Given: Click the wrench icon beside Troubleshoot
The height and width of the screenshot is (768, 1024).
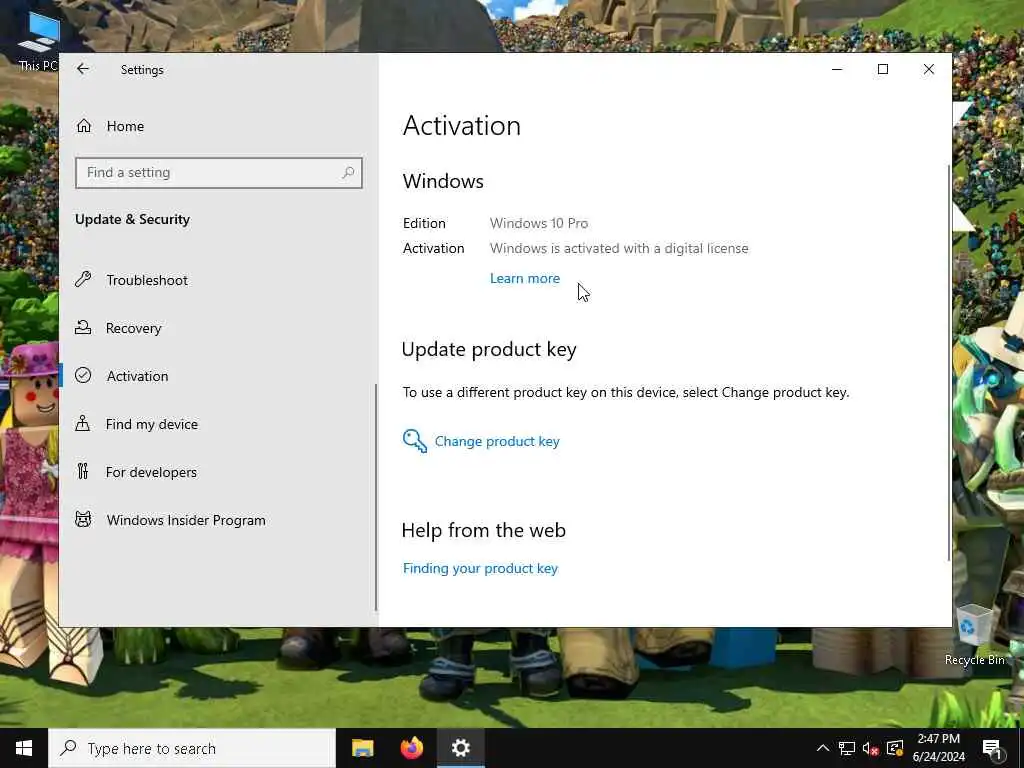Looking at the screenshot, I should click(x=83, y=280).
